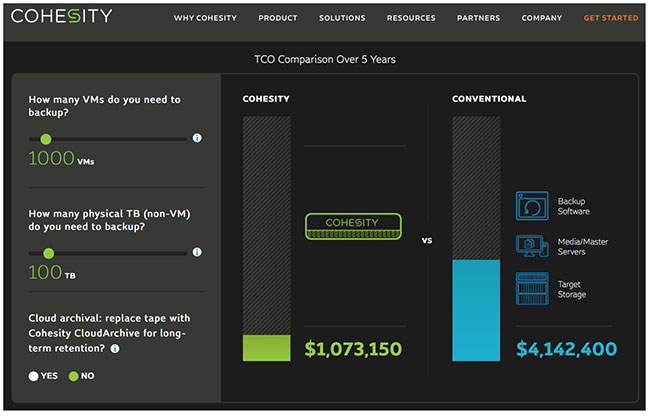Click the green Cohesity appliance graphic
The height and width of the screenshot is (416, 650).
[351, 226]
